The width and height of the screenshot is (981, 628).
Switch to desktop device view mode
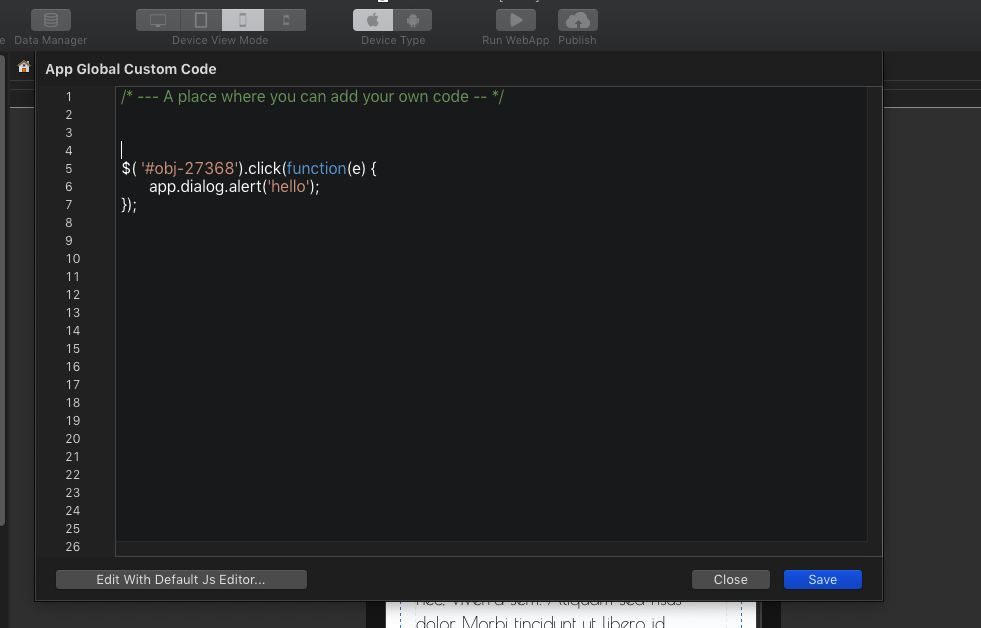pos(158,20)
